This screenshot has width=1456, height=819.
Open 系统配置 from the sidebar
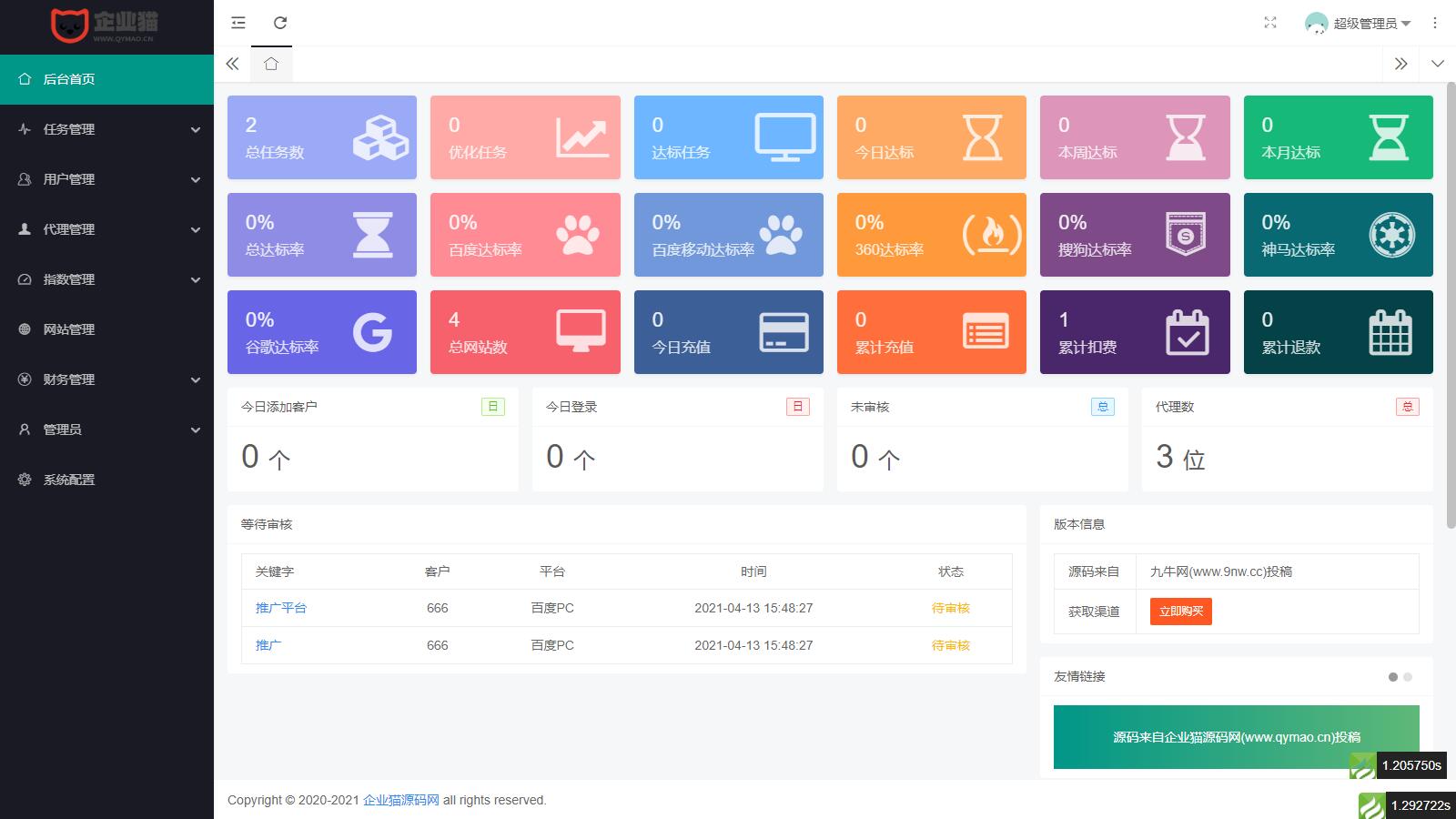[x=69, y=480]
